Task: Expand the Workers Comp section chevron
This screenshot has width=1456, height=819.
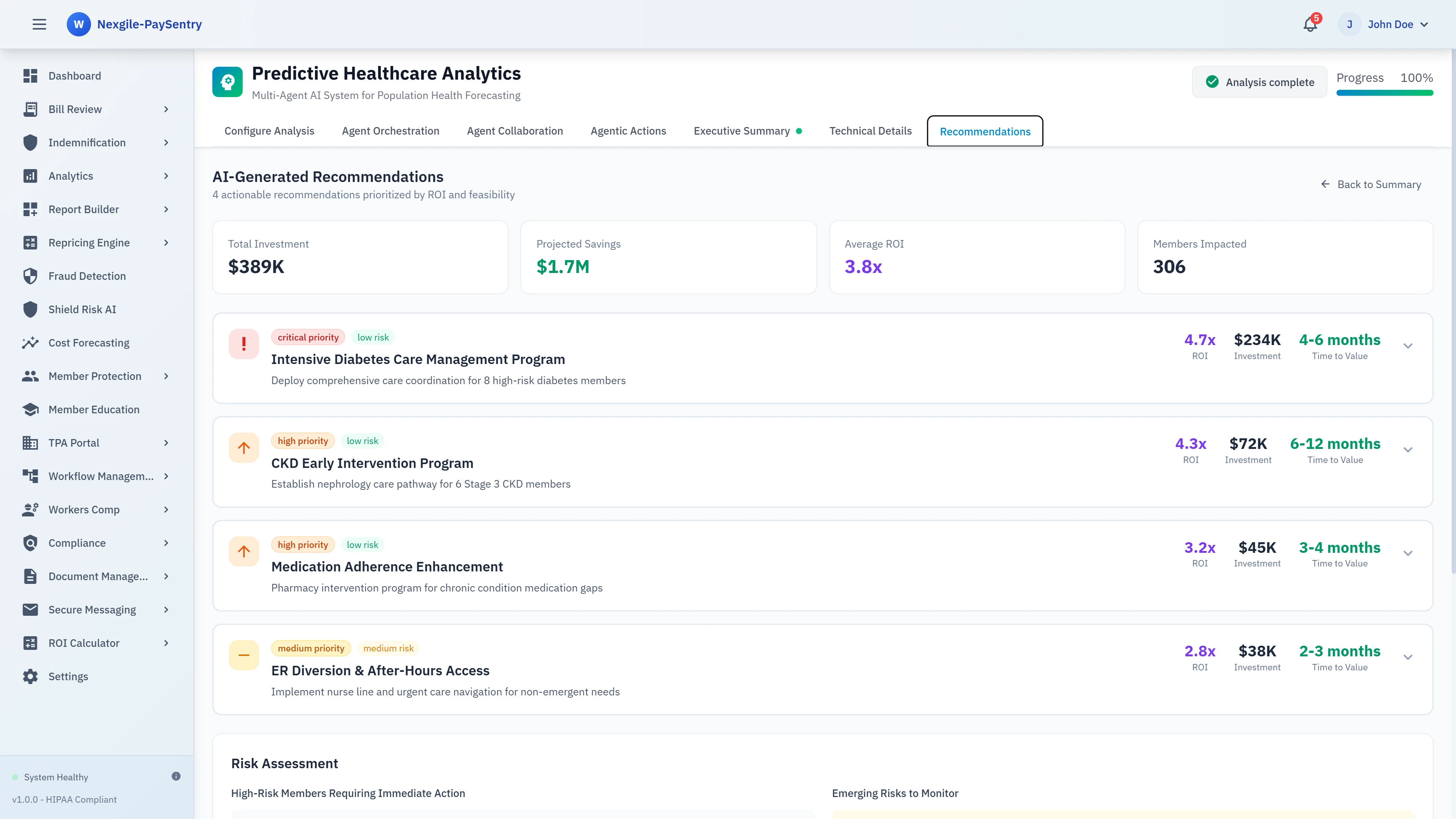Action: point(166,509)
